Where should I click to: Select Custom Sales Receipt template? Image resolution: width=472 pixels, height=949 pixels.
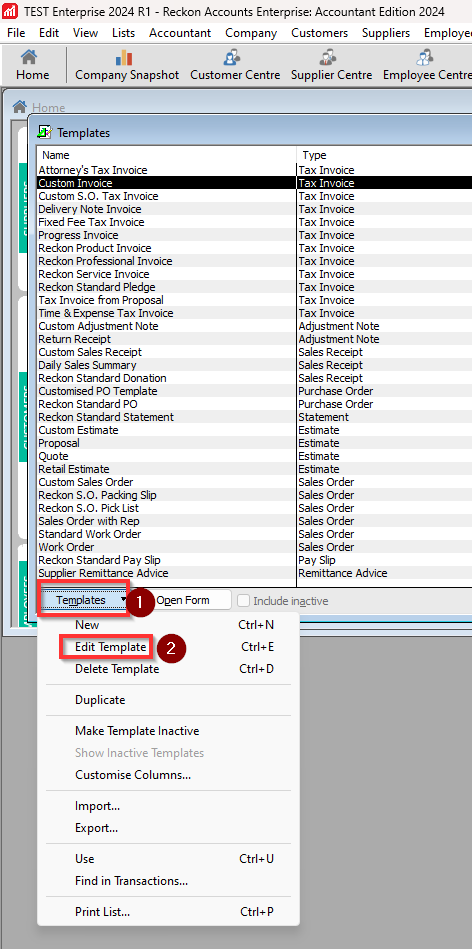click(x=254, y=352)
